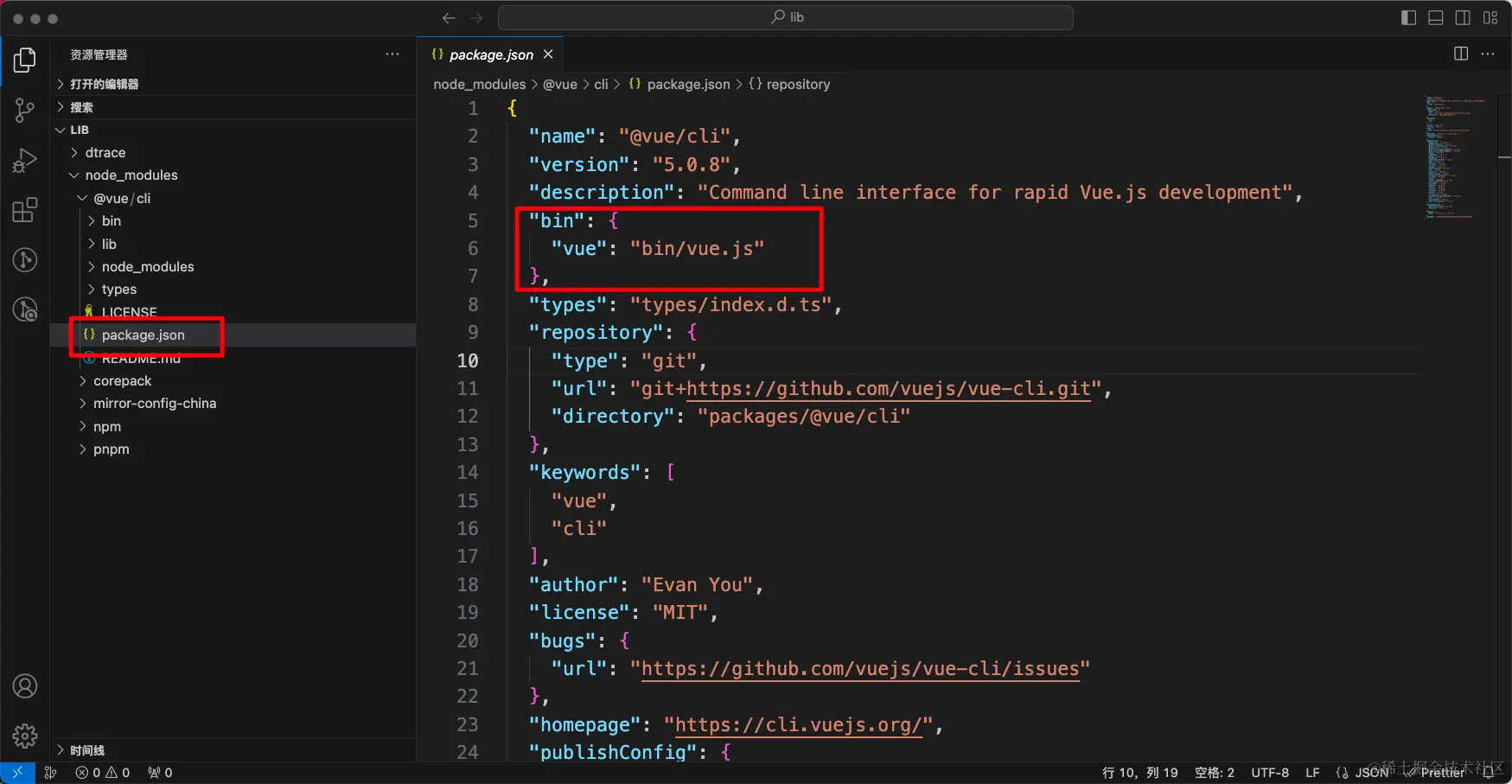The height and width of the screenshot is (784, 1512).
Task: Click cli in the breadcrumb
Action: [x=601, y=84]
